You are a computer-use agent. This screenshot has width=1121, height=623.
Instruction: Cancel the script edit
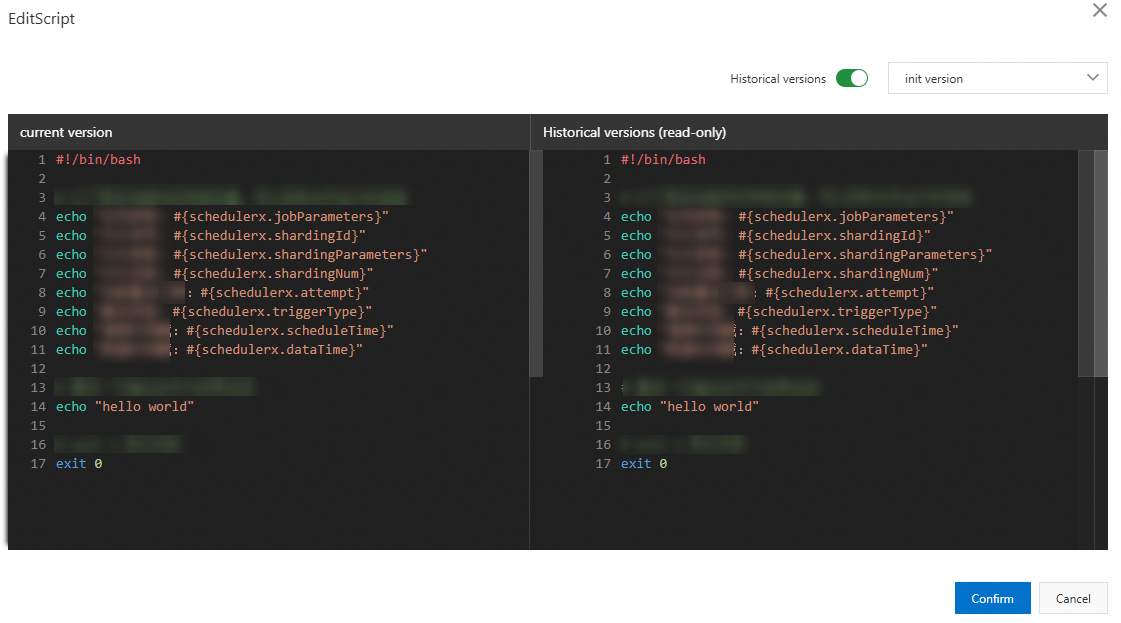1072,598
